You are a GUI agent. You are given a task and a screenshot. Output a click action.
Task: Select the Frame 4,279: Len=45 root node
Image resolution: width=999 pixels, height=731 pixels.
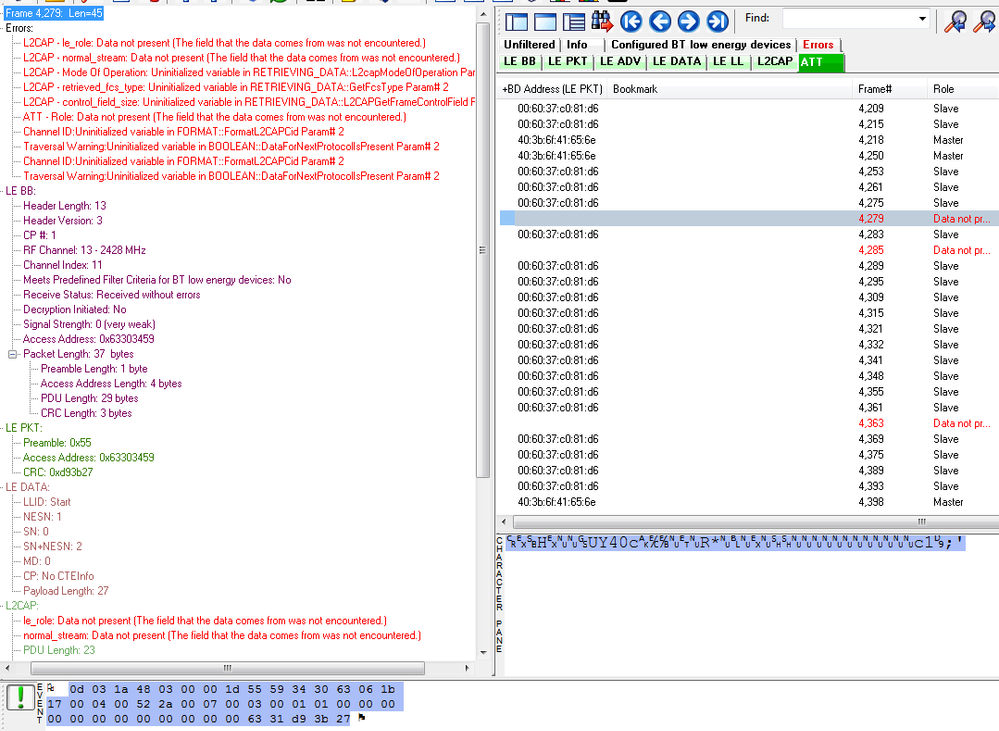[x=54, y=13]
